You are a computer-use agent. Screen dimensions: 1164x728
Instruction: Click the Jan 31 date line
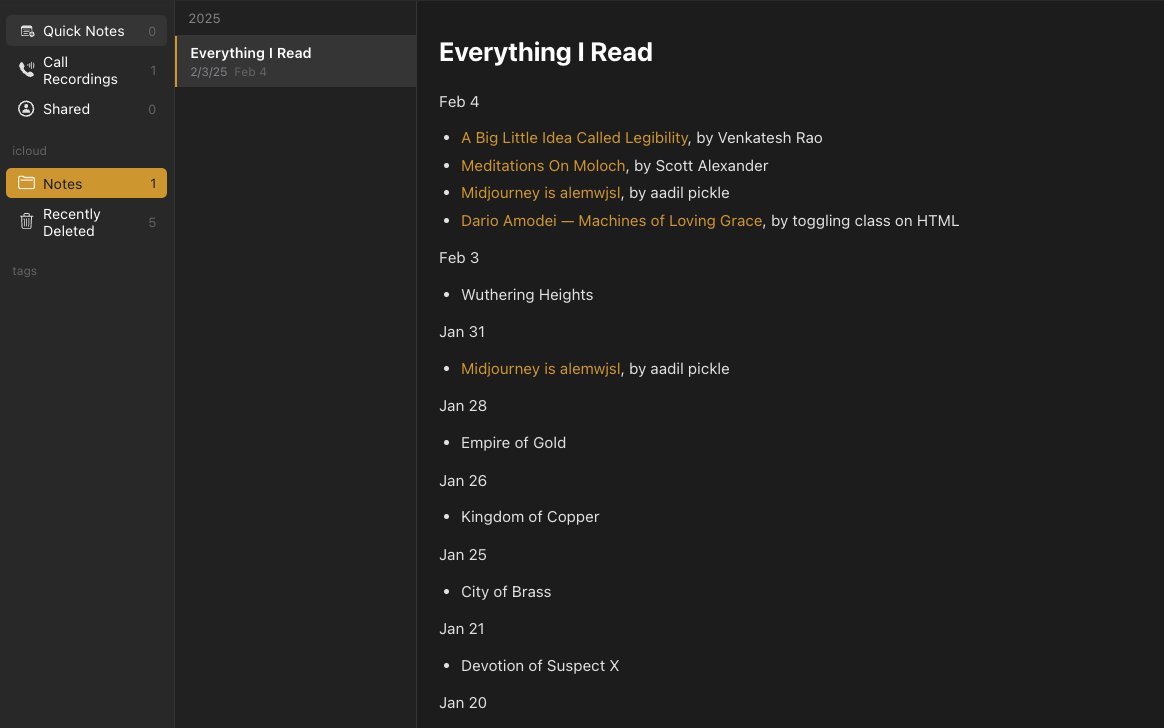[462, 332]
